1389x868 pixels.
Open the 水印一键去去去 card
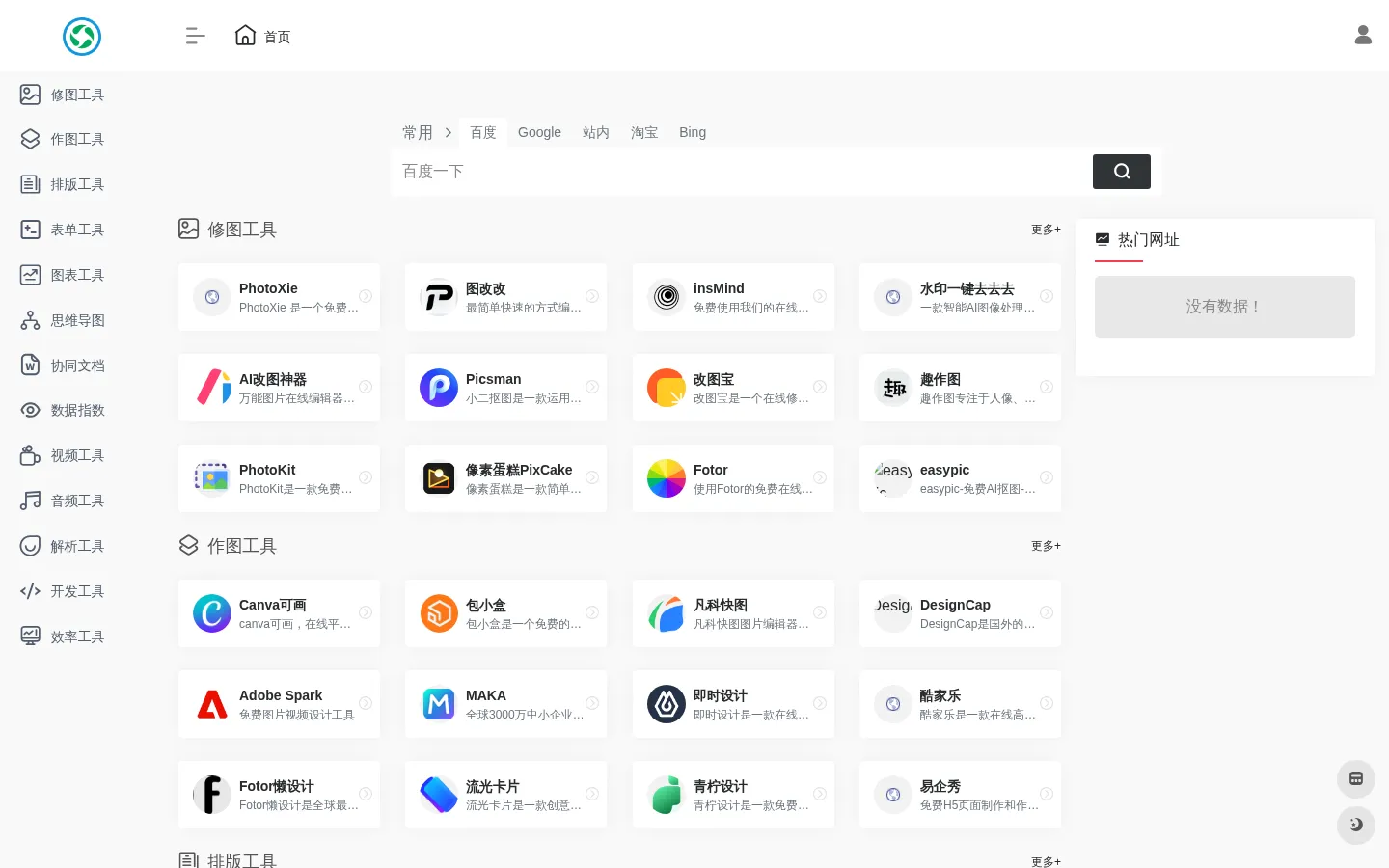[960, 297]
